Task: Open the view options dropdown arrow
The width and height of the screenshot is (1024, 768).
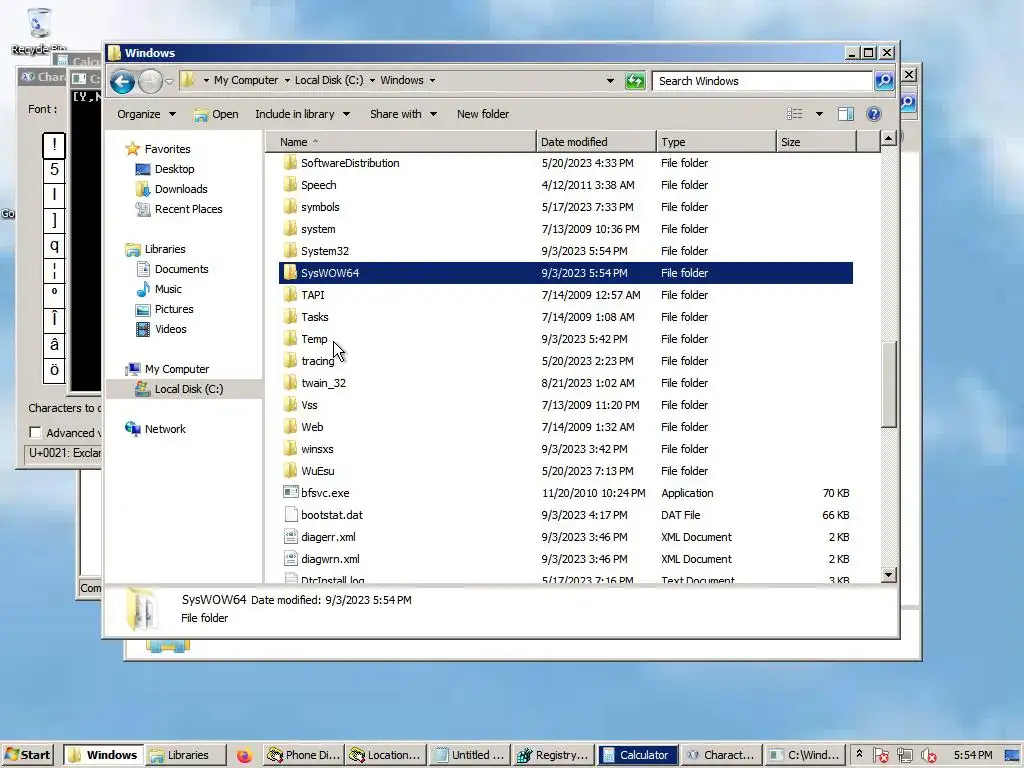Action: [x=819, y=114]
